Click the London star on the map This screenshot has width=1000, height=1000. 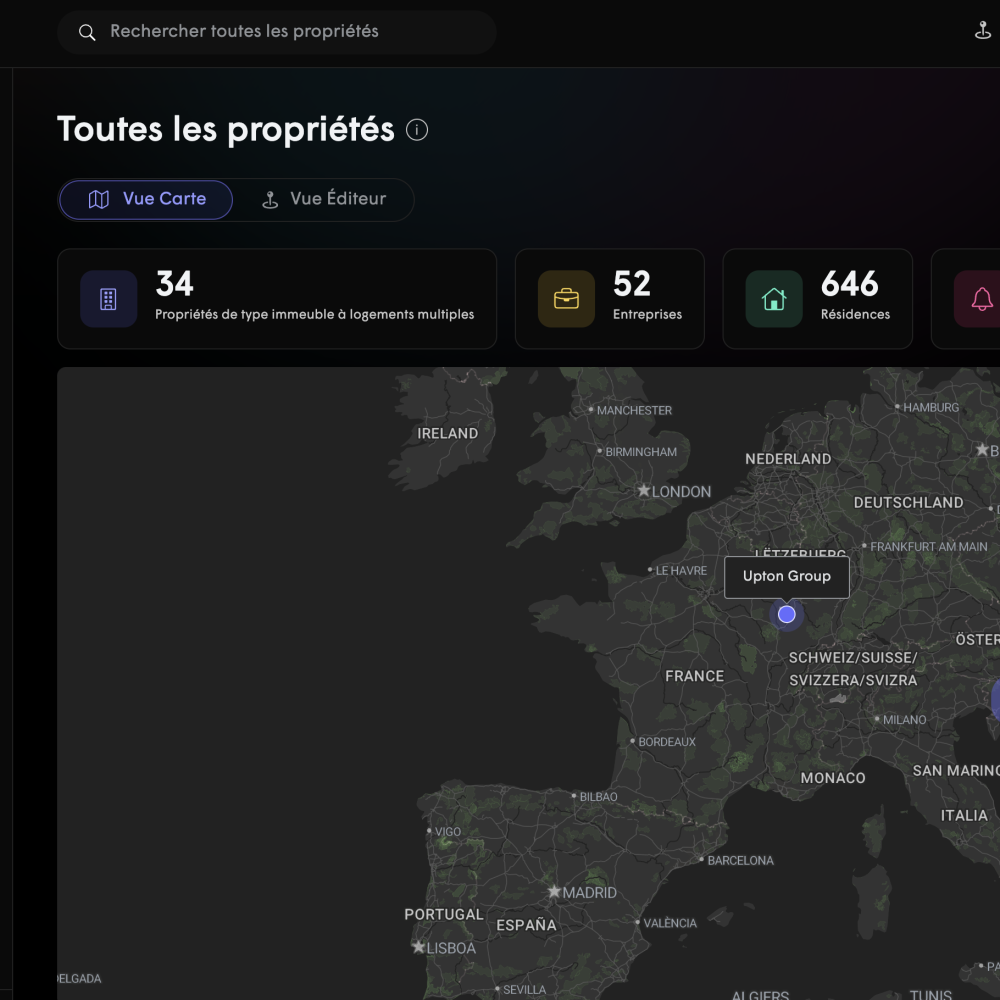(x=644, y=491)
